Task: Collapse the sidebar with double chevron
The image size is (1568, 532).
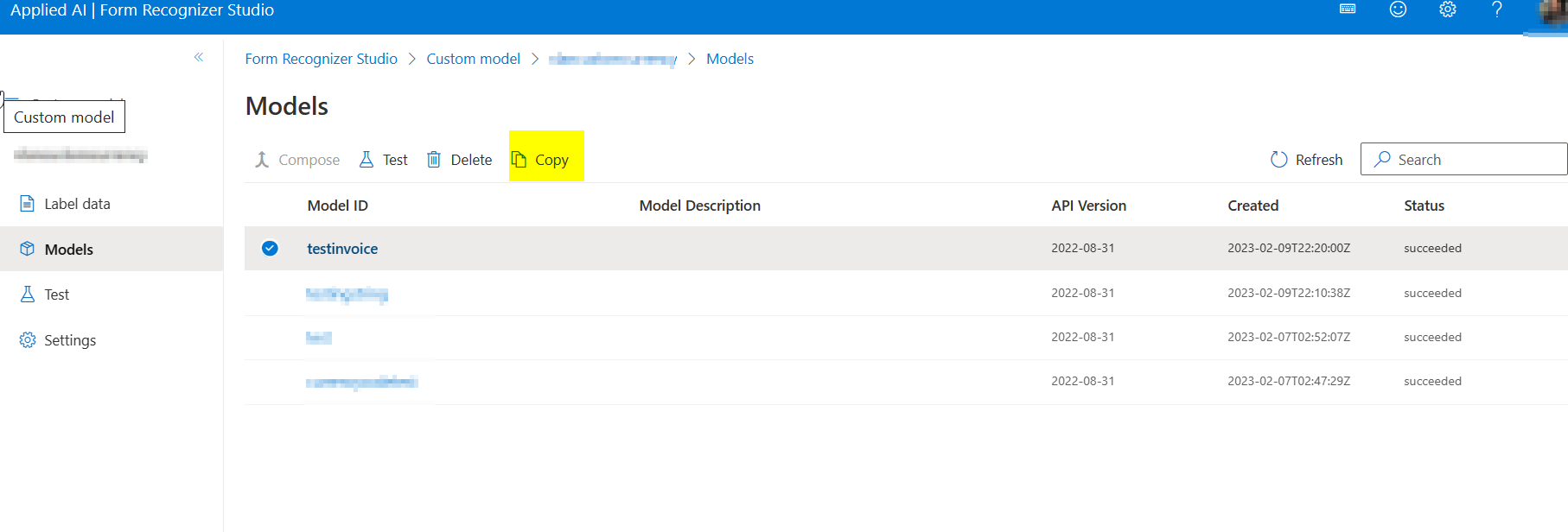Action: click(x=199, y=57)
